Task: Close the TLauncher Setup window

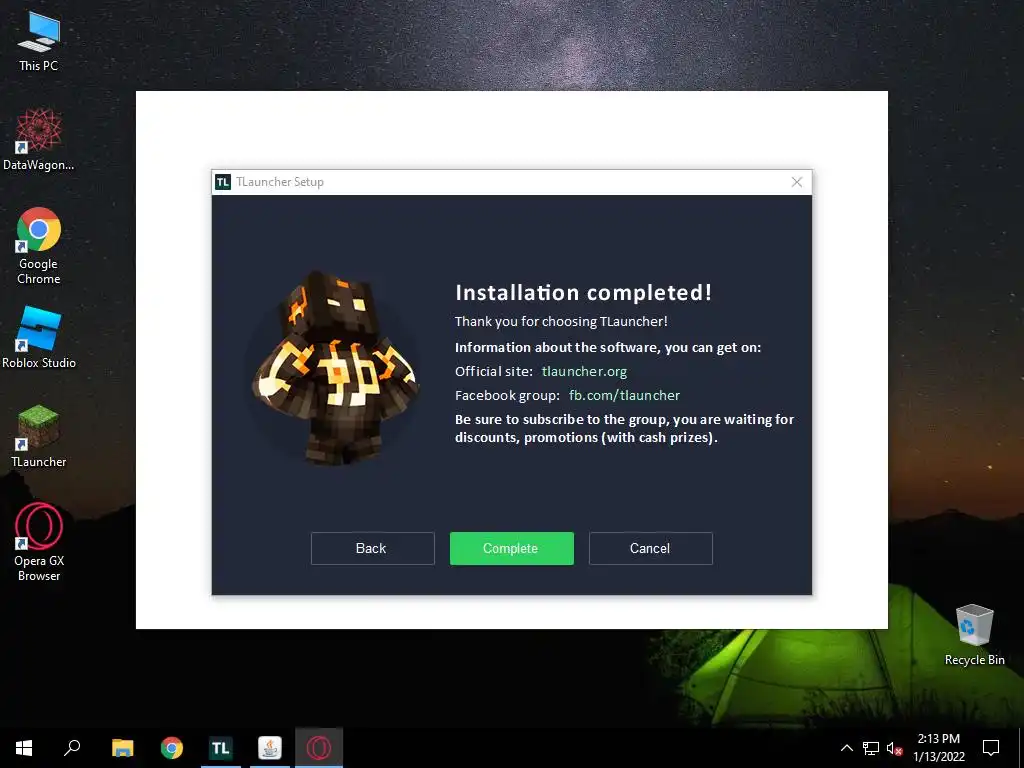Action: 797,182
